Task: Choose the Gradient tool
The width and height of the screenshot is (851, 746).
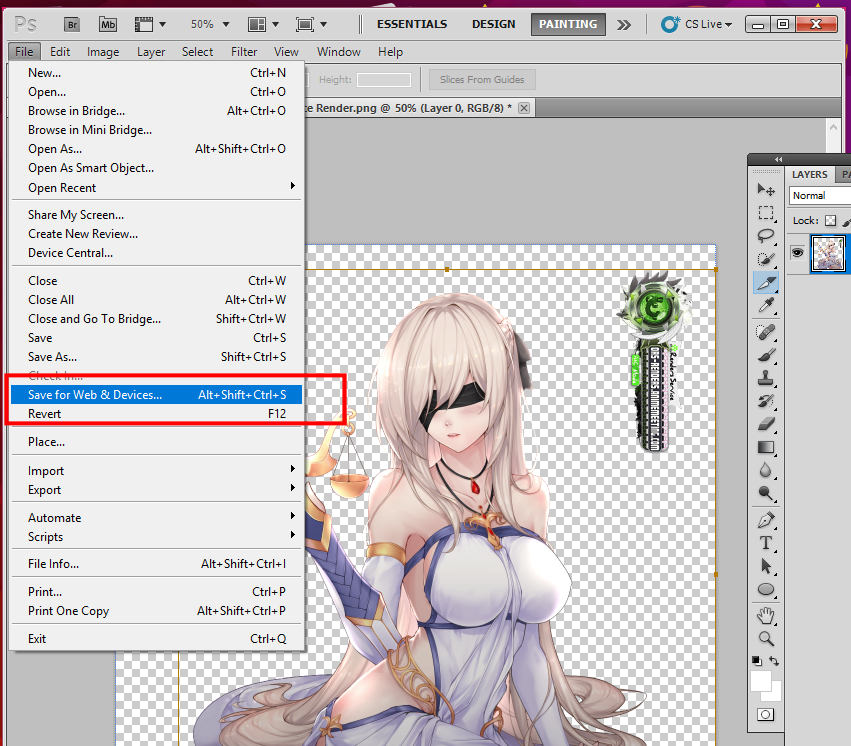Action: click(766, 447)
